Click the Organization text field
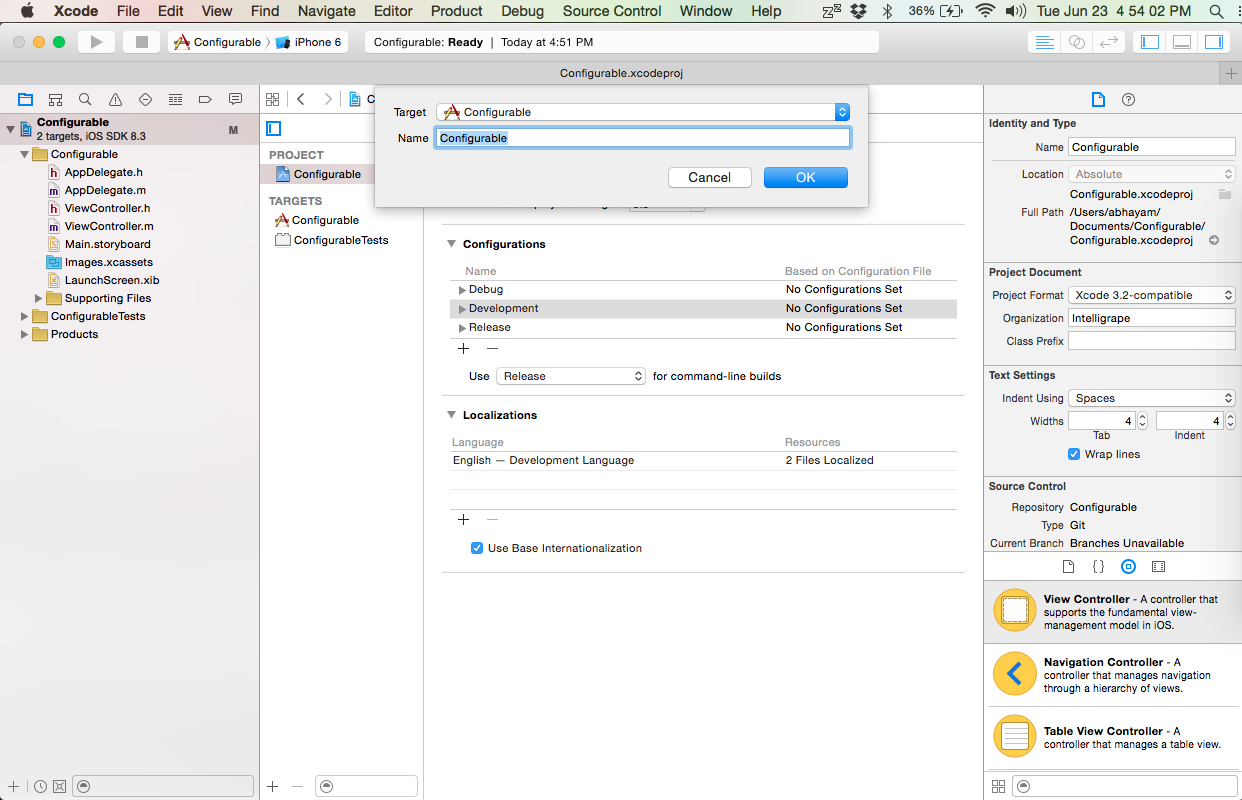1242x800 pixels. [x=1152, y=318]
